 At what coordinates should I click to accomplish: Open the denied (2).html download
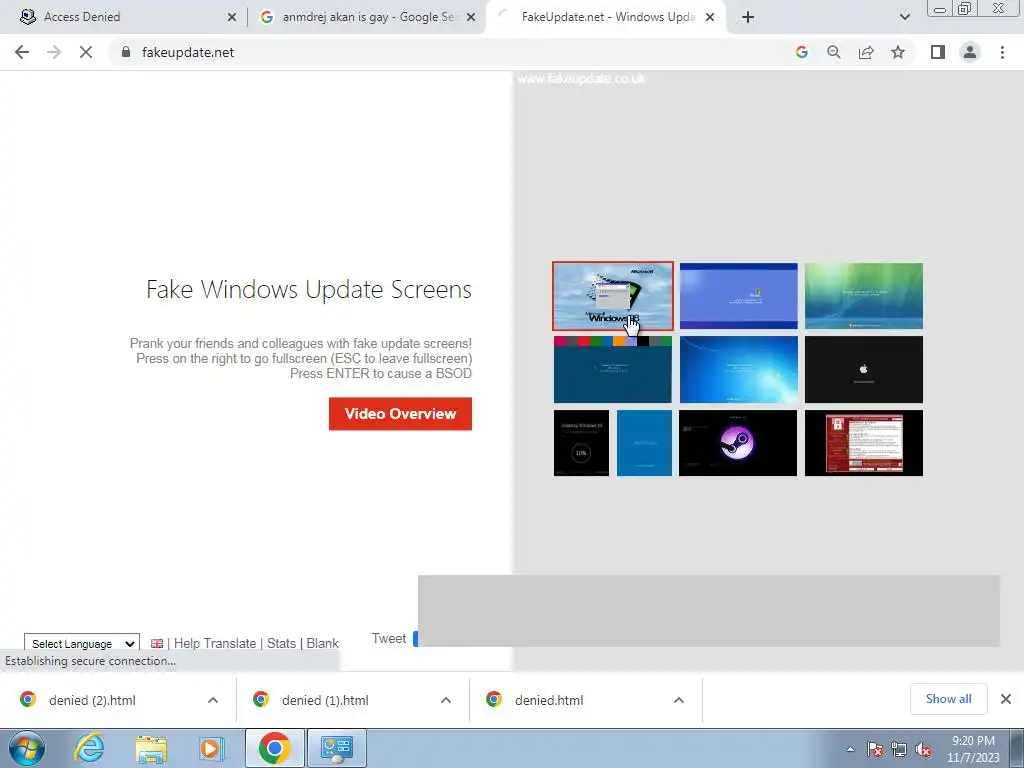pos(92,700)
